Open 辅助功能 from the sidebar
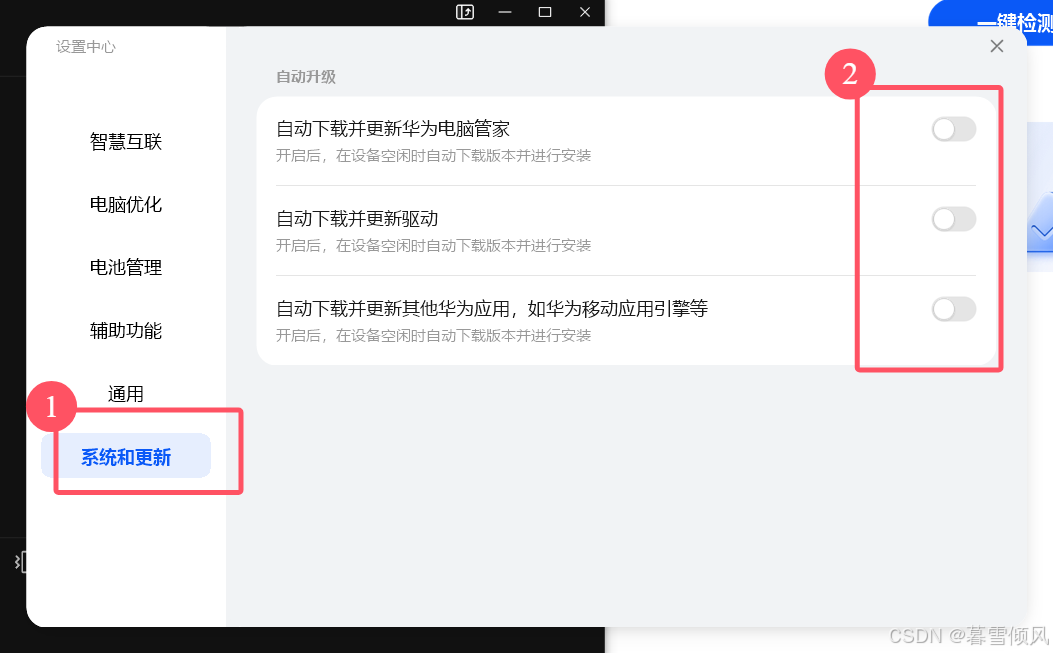Image resolution: width=1053 pixels, height=653 pixels. pos(126,331)
